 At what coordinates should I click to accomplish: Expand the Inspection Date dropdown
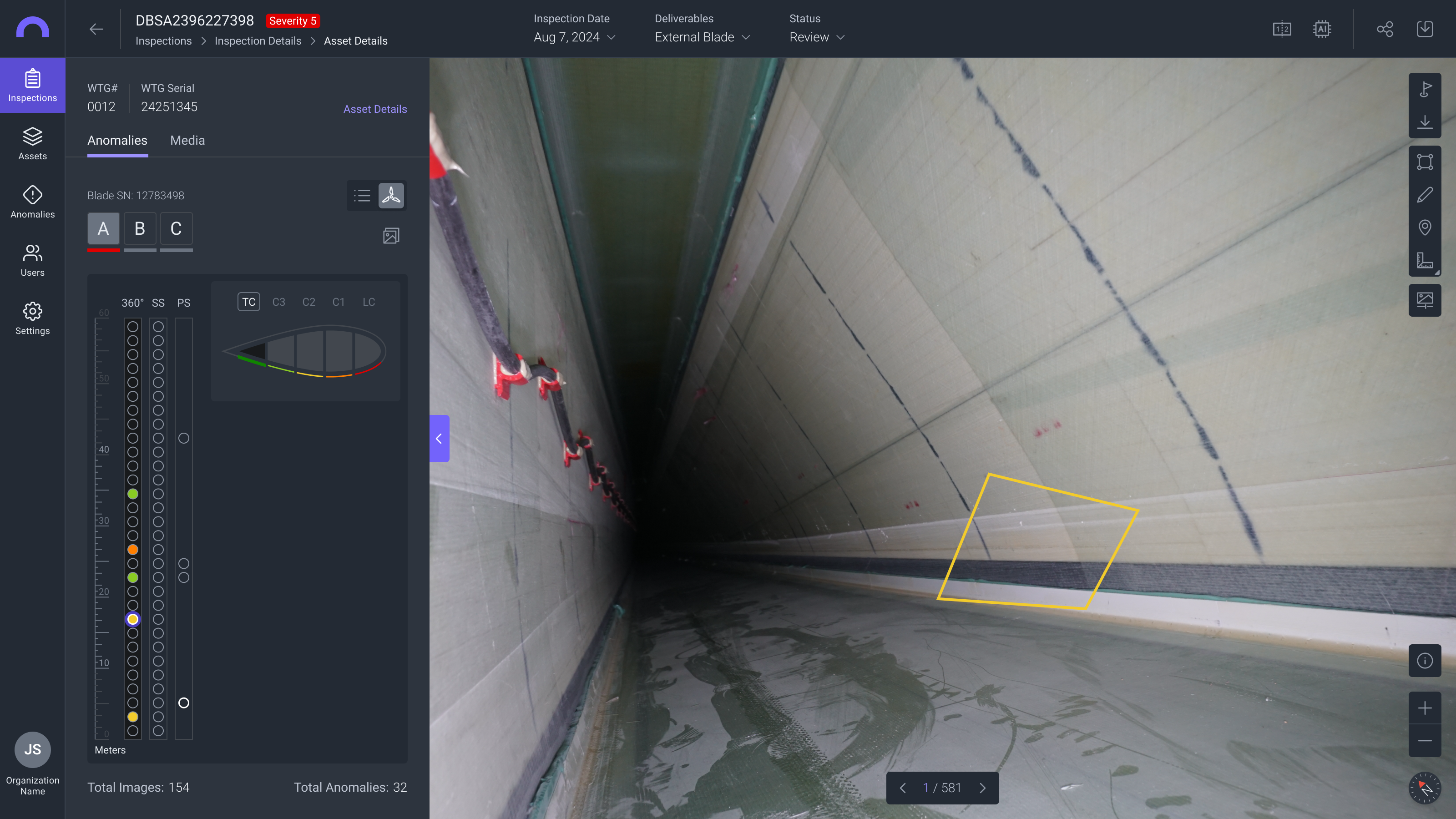[574, 37]
